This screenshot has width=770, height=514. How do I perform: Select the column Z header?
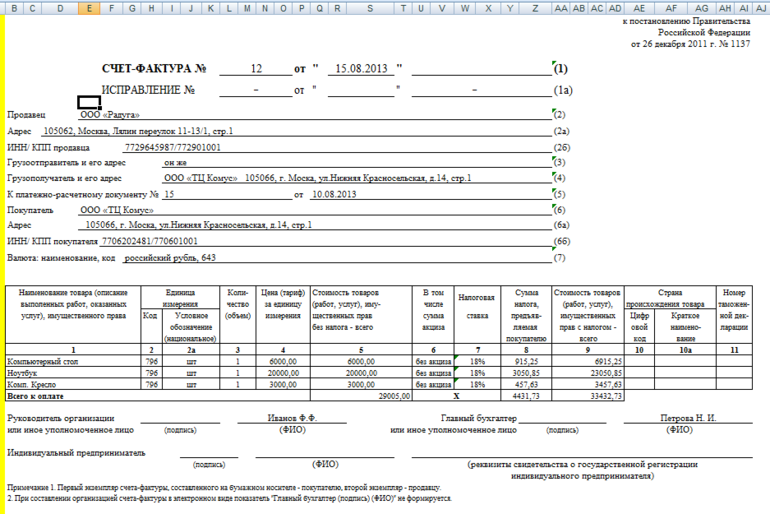[536, 8]
